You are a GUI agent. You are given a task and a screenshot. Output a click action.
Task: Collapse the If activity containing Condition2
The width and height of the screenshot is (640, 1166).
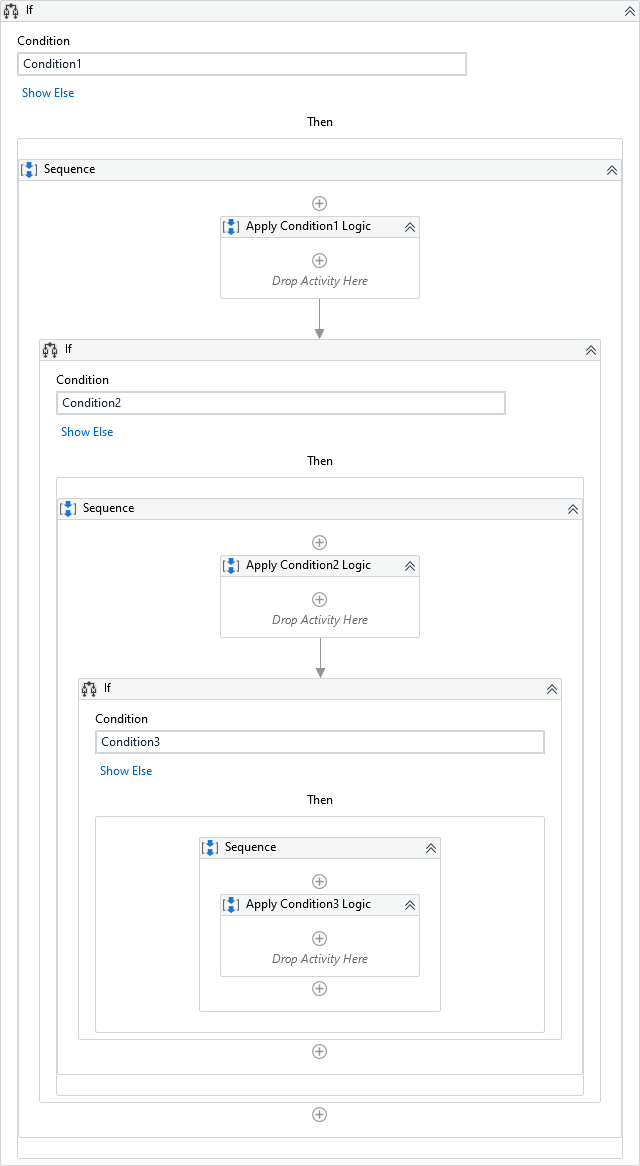(x=590, y=350)
